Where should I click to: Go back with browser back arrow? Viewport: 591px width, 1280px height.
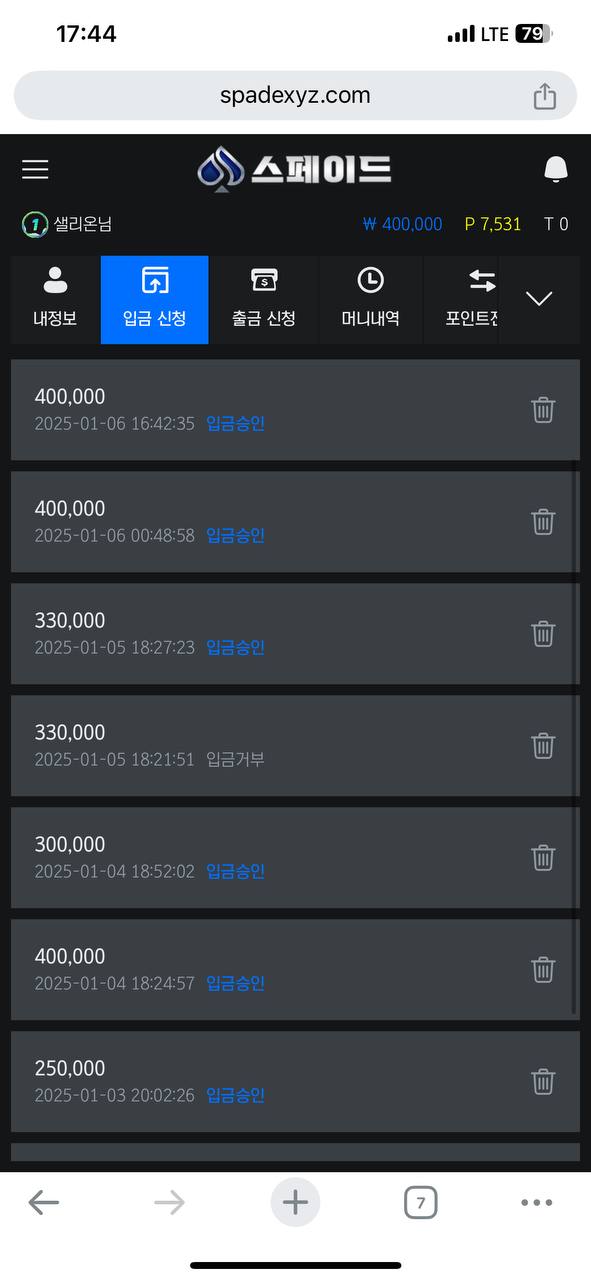[x=43, y=1203]
